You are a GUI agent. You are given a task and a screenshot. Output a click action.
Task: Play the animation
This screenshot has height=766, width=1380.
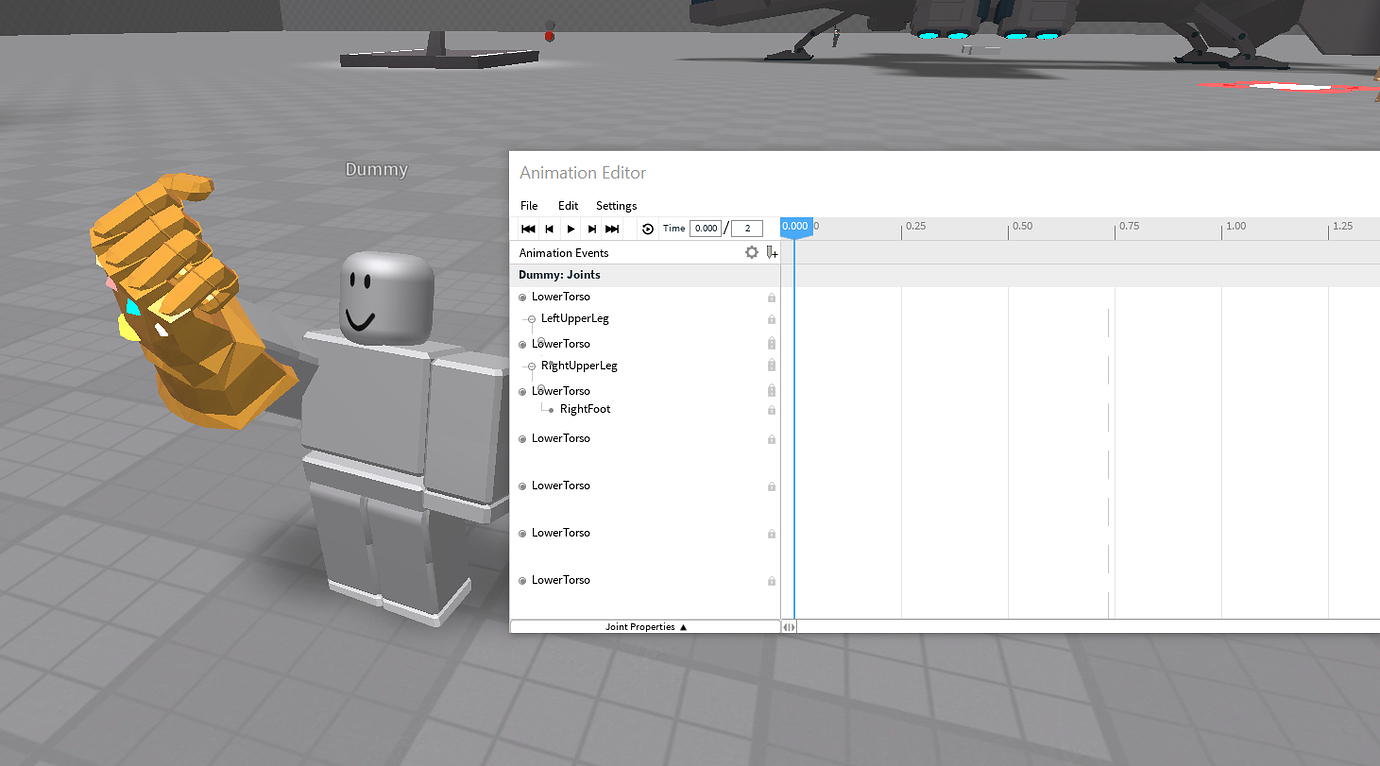(571, 229)
